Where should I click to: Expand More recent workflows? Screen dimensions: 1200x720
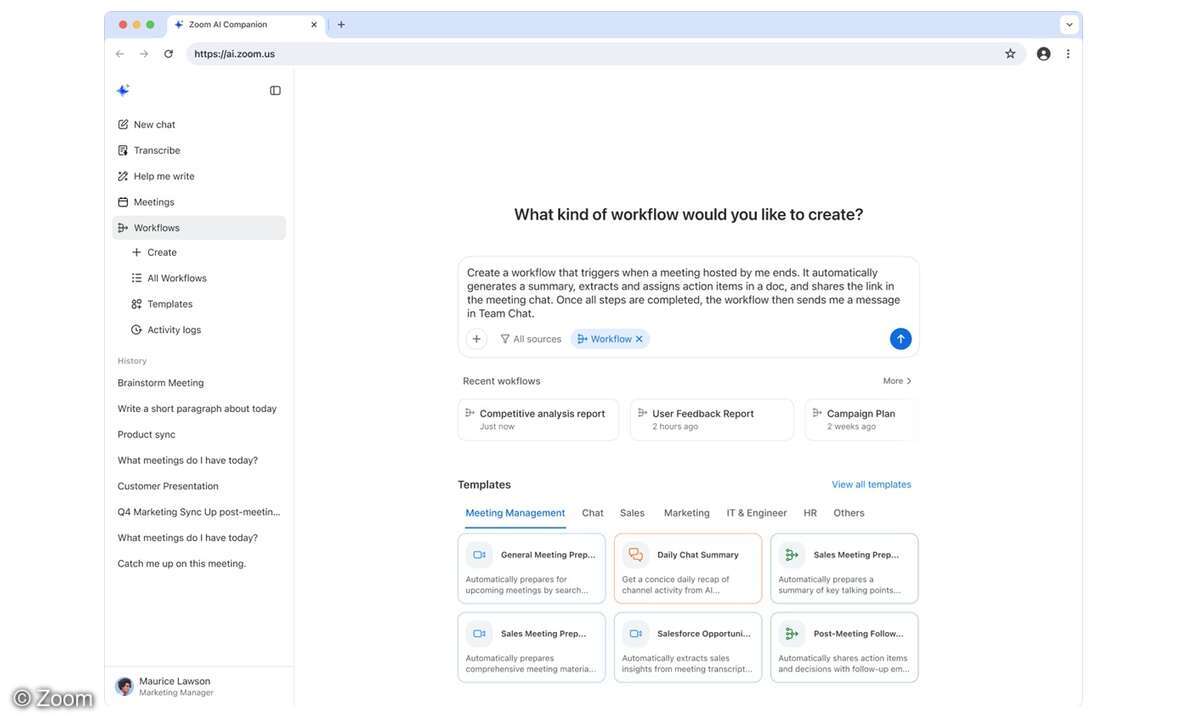897,381
